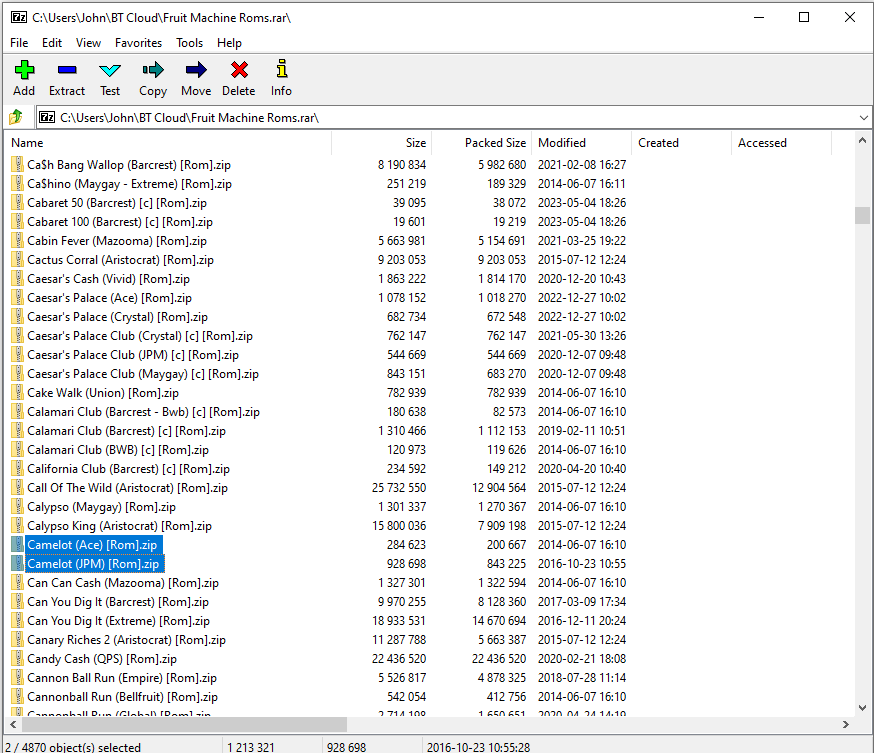This screenshot has width=874, height=753.
Task: Click the Copy toolbar icon
Action: [153, 70]
